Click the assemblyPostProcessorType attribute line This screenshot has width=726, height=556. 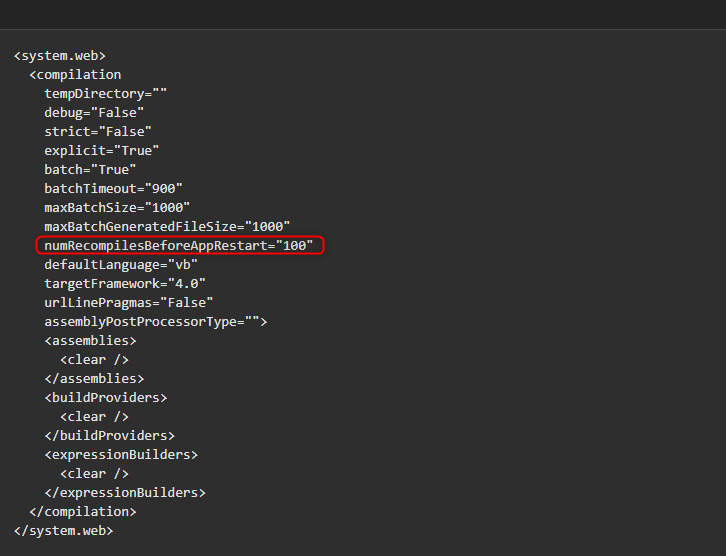pos(156,321)
